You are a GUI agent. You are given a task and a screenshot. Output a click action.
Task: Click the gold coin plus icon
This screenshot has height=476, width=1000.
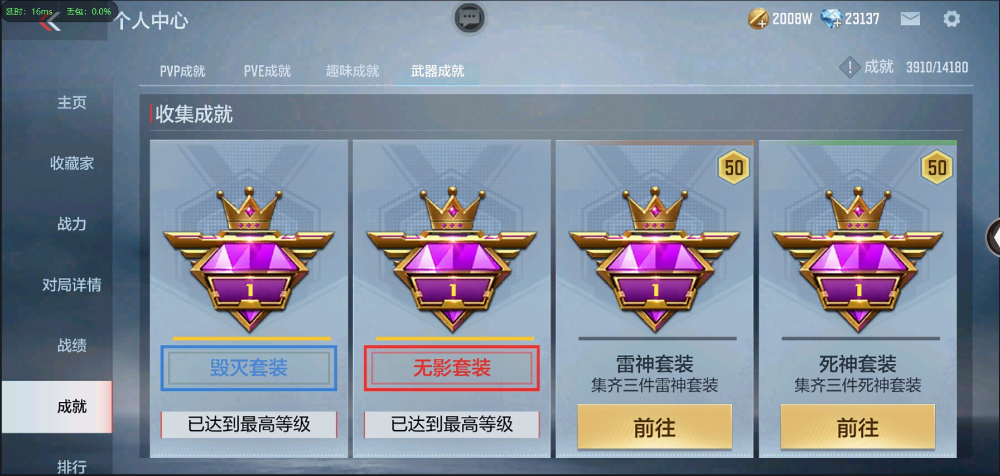point(759,19)
